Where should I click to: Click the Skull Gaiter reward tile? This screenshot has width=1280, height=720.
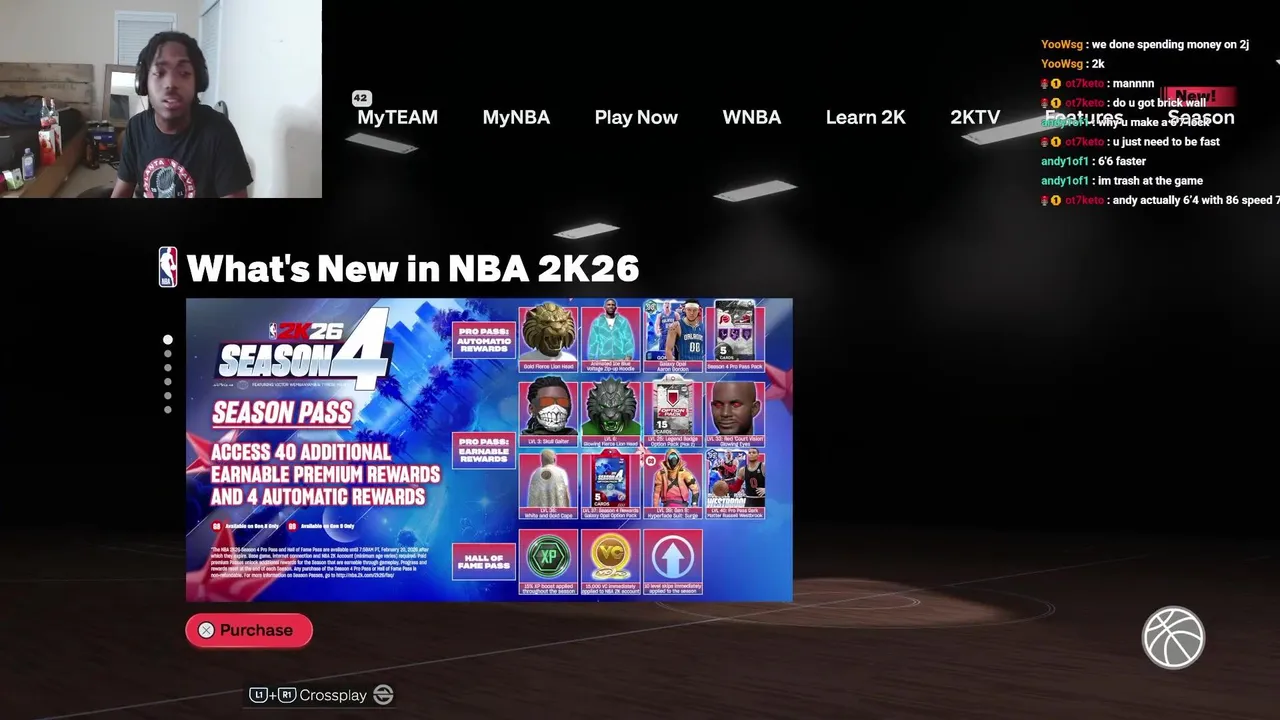548,411
